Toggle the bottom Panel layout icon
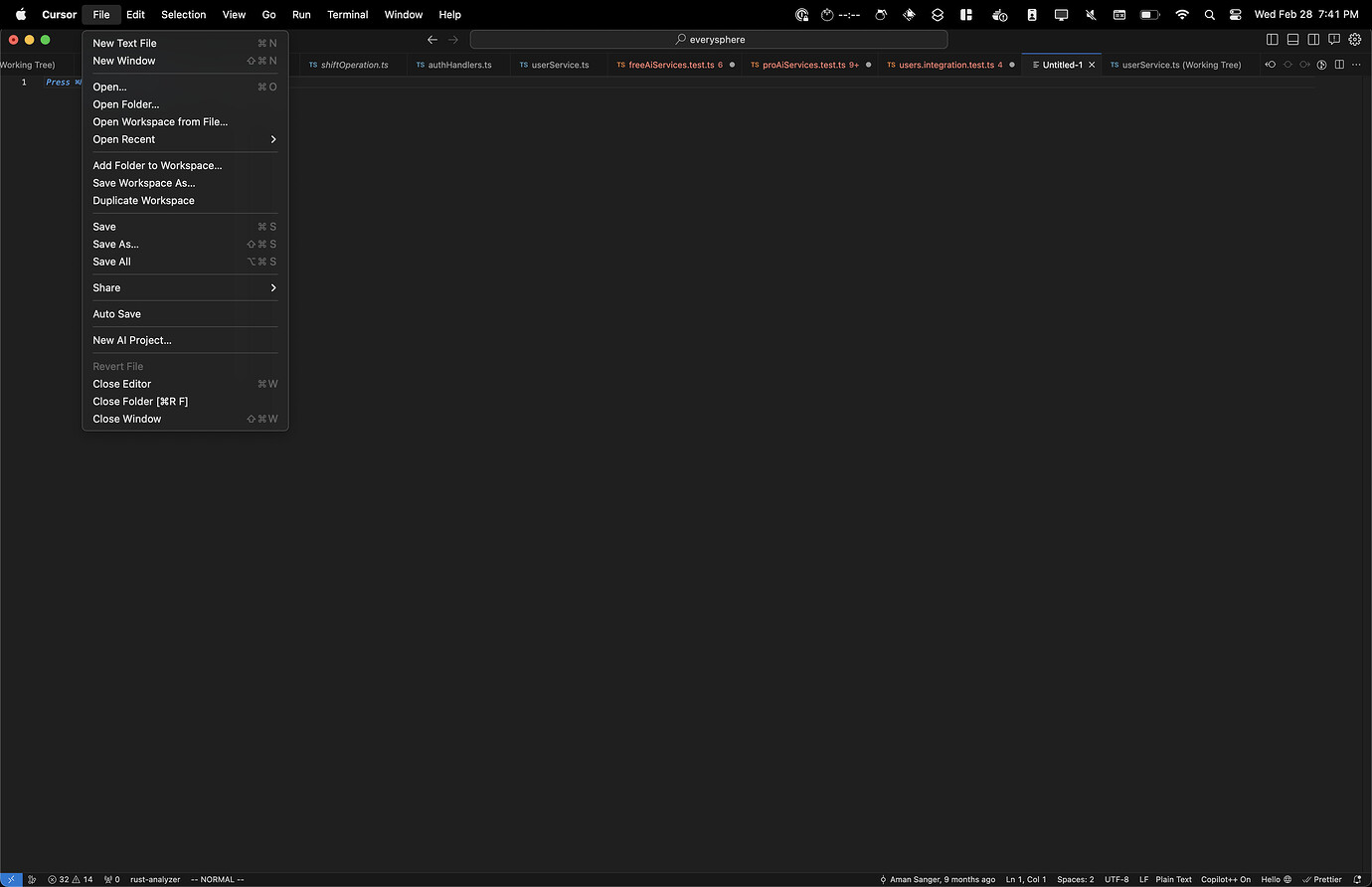The width and height of the screenshot is (1372, 887). (x=1292, y=39)
